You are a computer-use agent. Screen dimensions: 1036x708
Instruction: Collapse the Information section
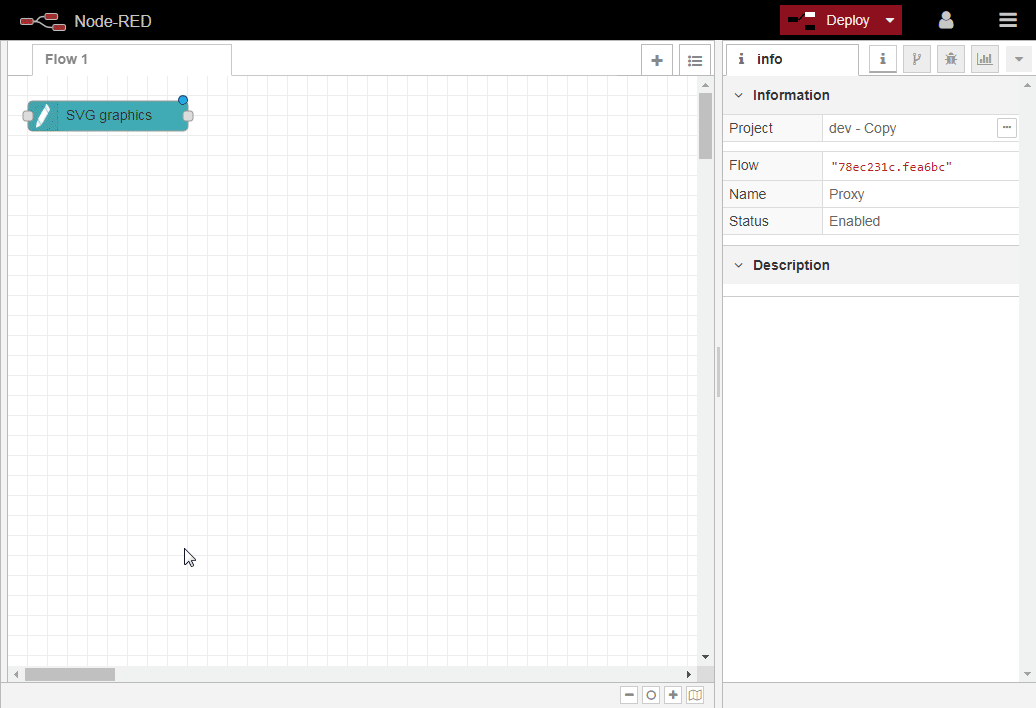(738, 95)
